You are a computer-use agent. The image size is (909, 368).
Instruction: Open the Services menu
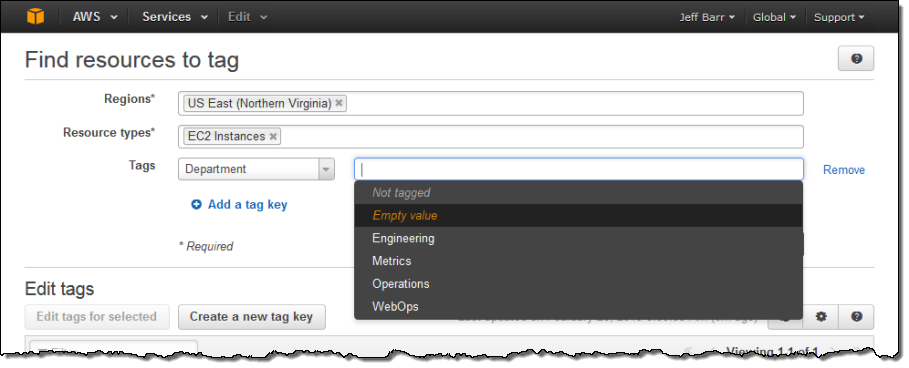tap(175, 17)
